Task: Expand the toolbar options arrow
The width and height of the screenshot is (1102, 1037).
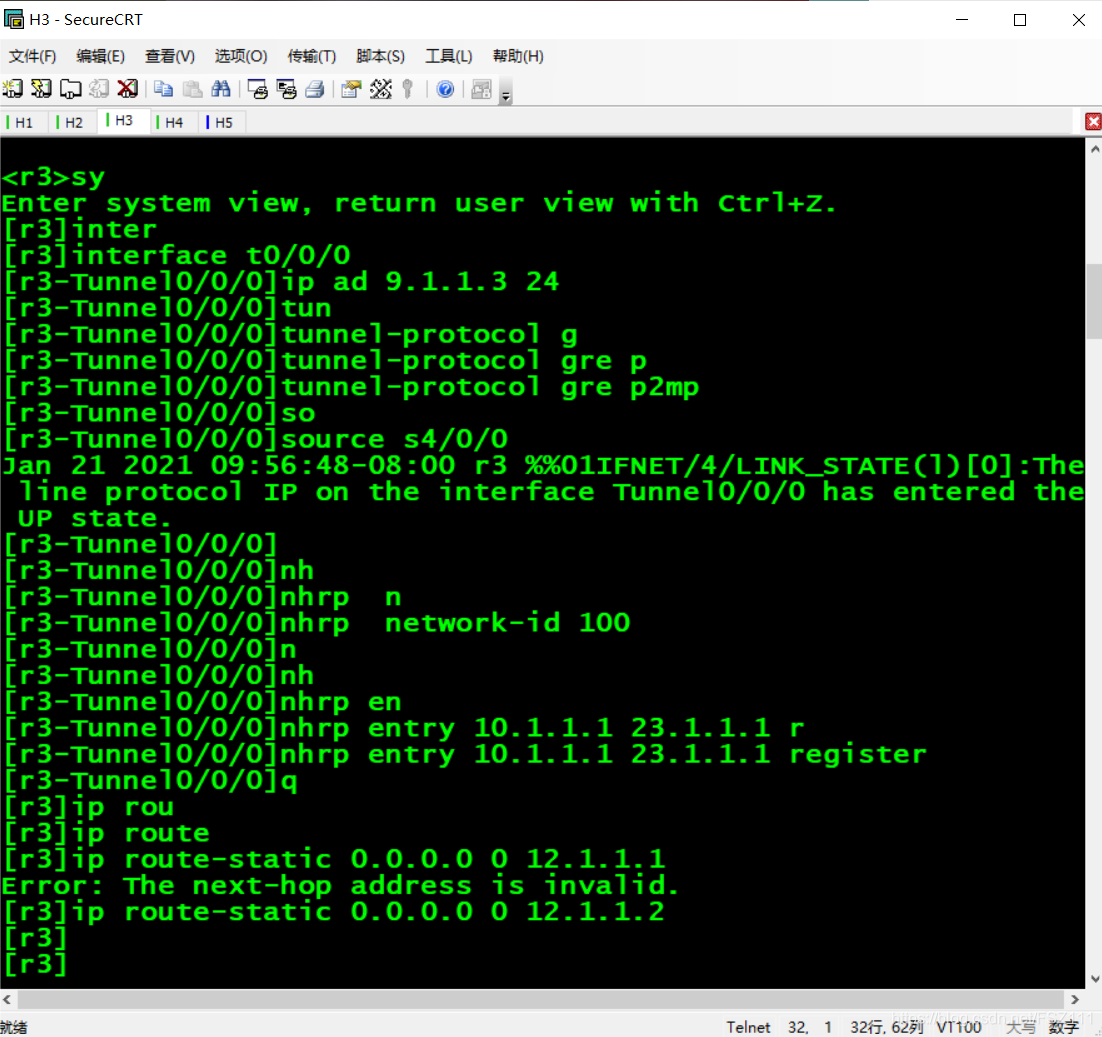Action: click(506, 91)
